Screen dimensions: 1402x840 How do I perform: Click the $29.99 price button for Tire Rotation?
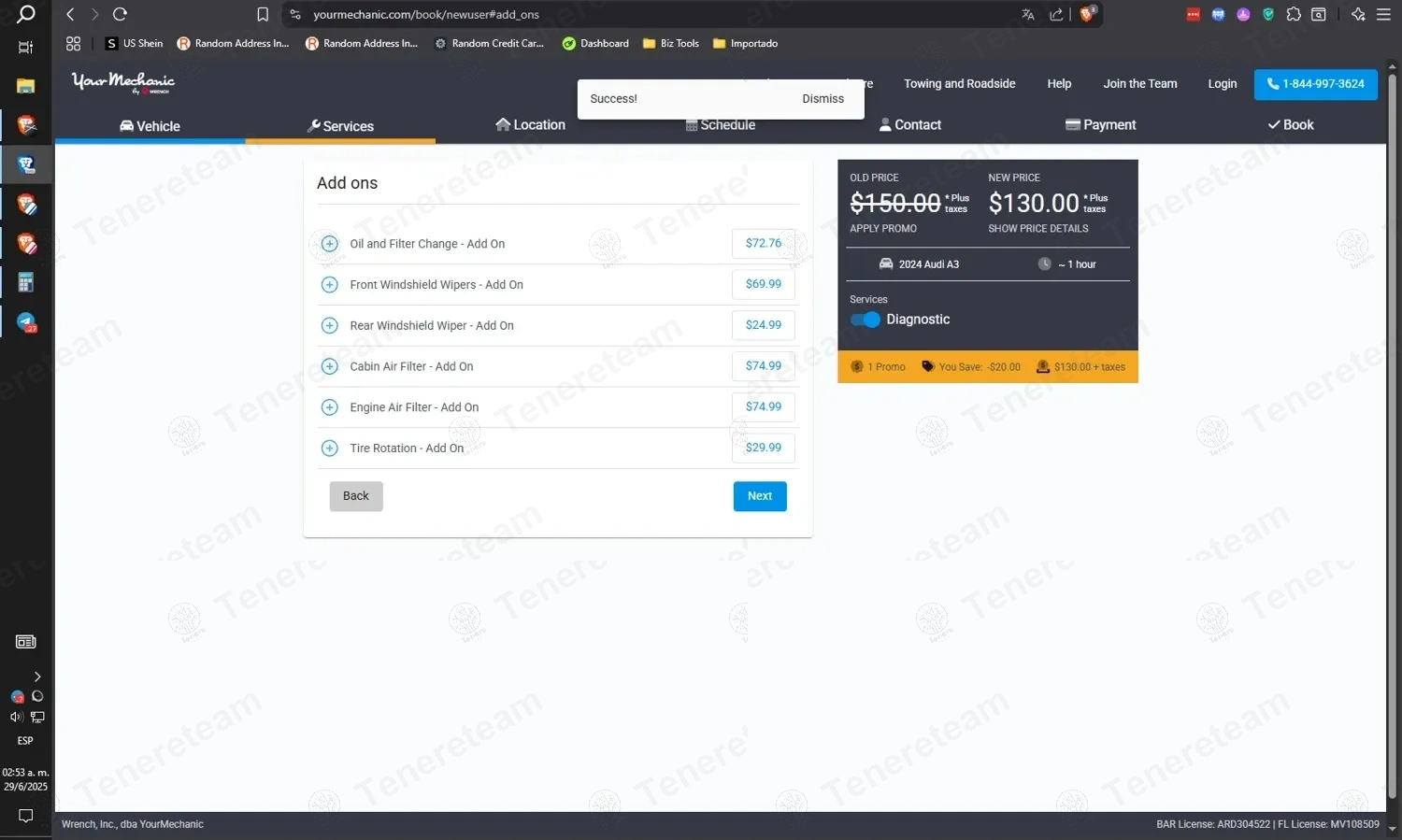point(764,448)
